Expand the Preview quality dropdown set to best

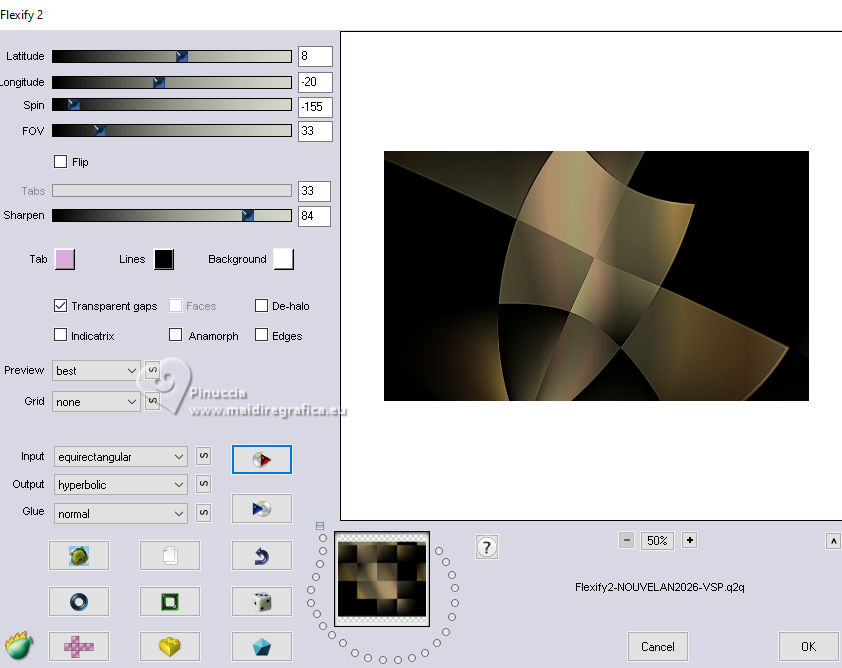(x=98, y=371)
